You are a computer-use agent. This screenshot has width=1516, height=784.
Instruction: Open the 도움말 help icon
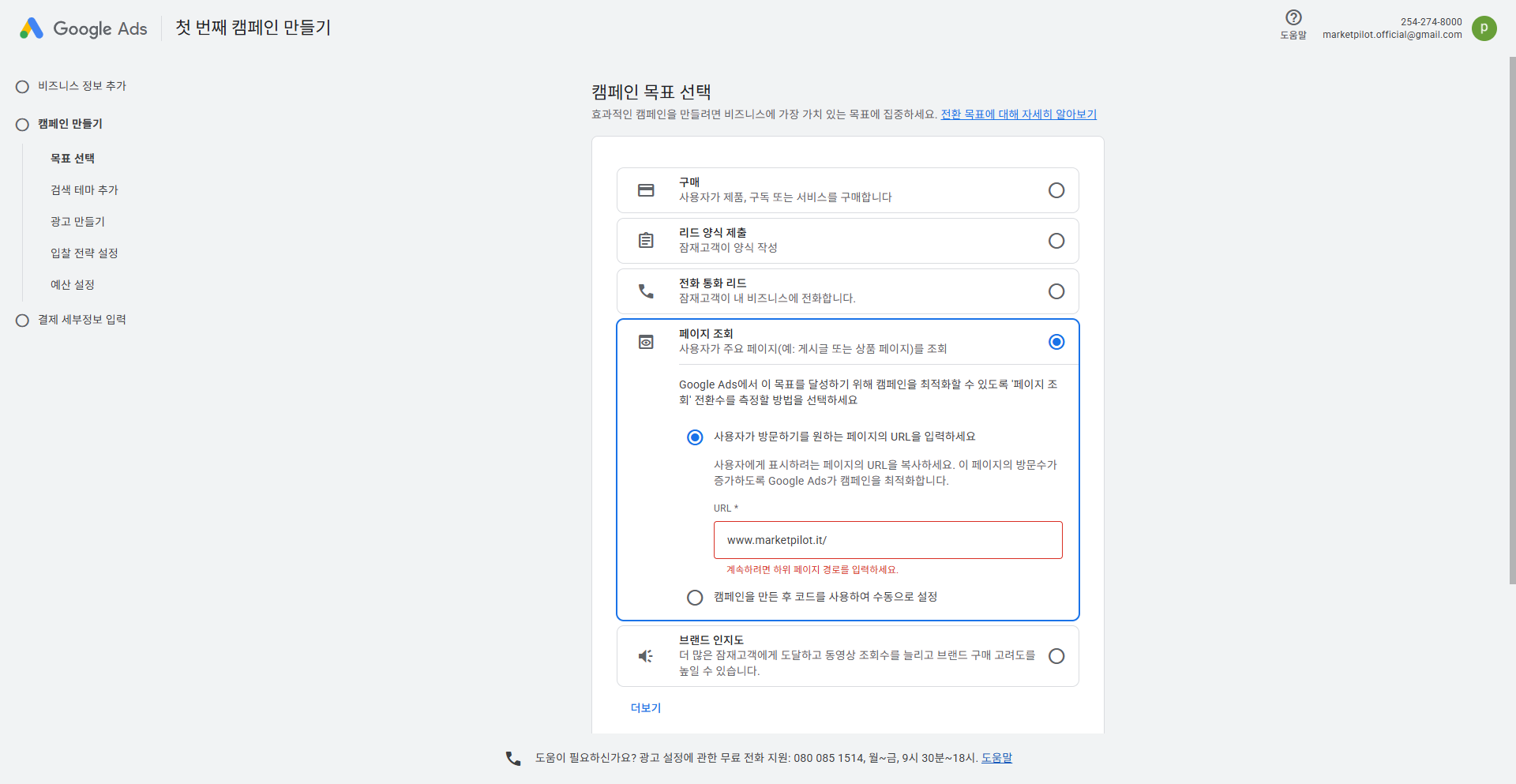tap(1293, 17)
